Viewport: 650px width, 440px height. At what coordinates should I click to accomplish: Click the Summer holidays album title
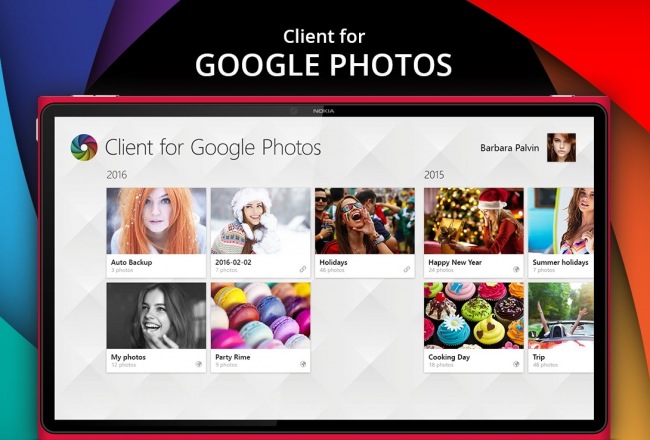point(560,262)
